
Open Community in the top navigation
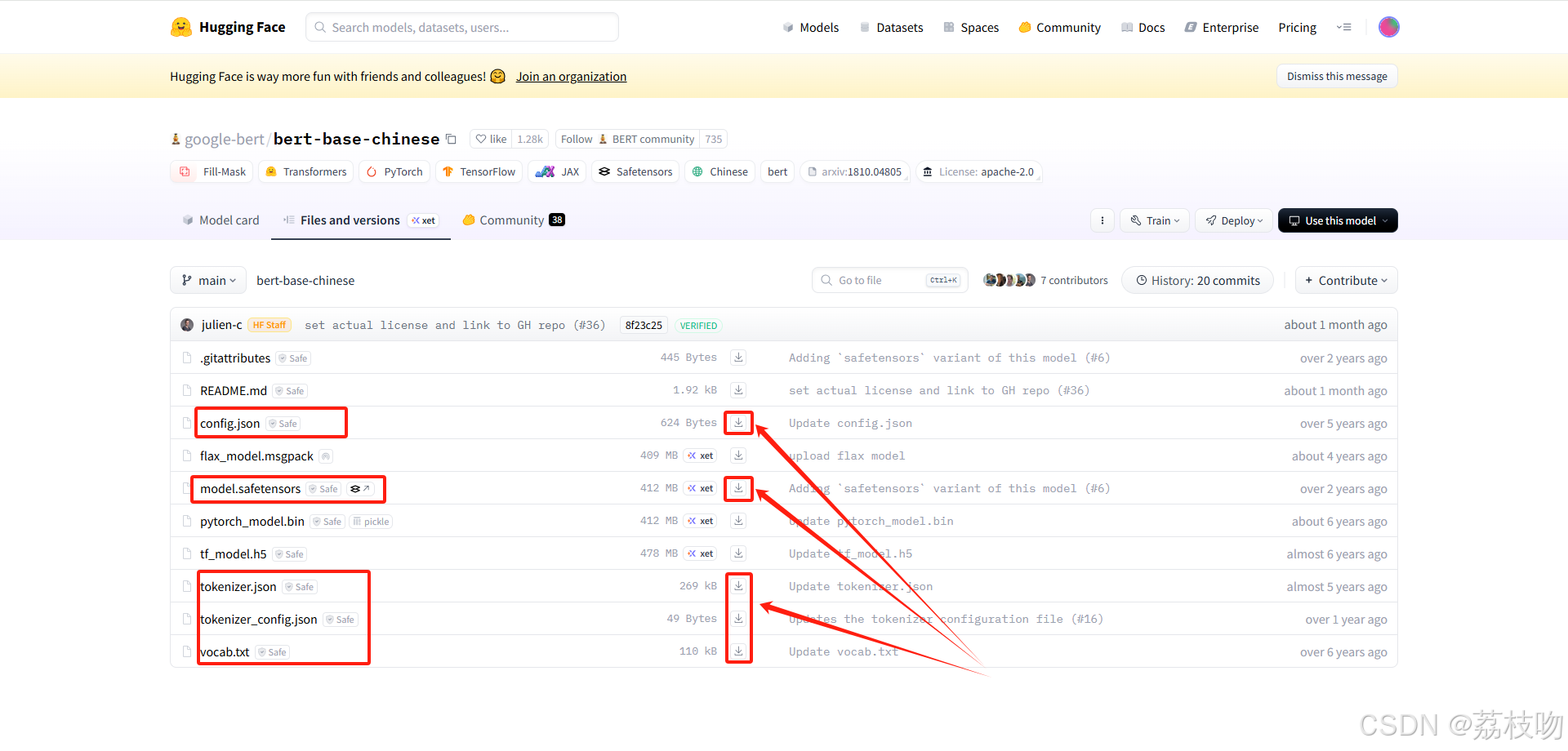coord(1059,27)
